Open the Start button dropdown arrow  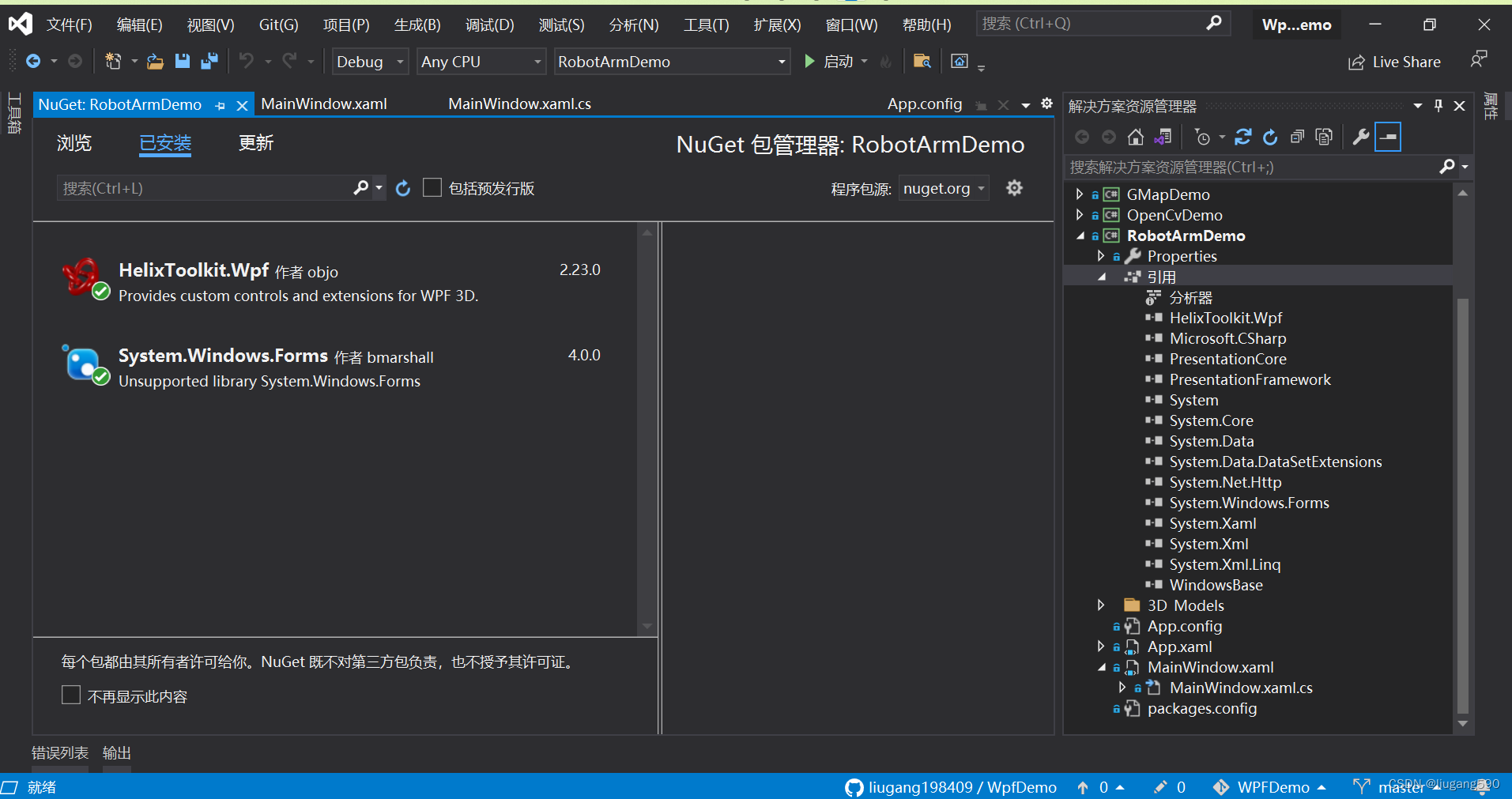[864, 61]
